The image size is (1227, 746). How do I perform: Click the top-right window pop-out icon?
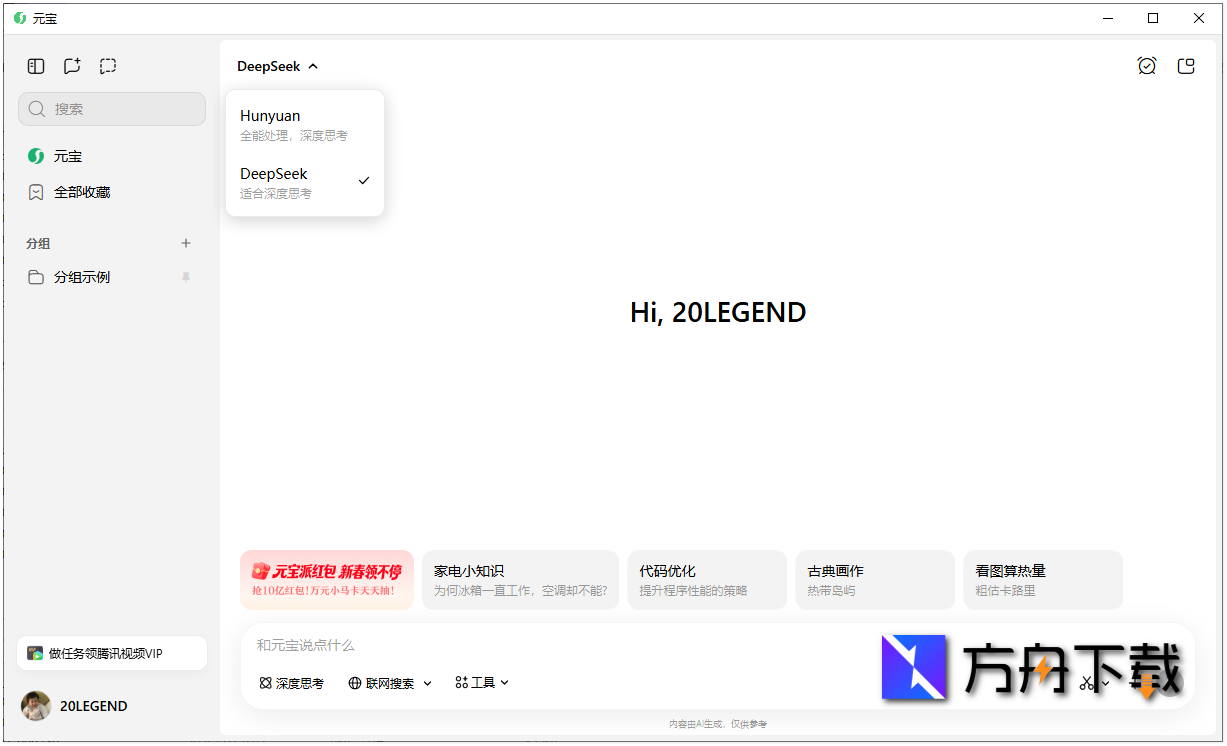pos(1186,66)
